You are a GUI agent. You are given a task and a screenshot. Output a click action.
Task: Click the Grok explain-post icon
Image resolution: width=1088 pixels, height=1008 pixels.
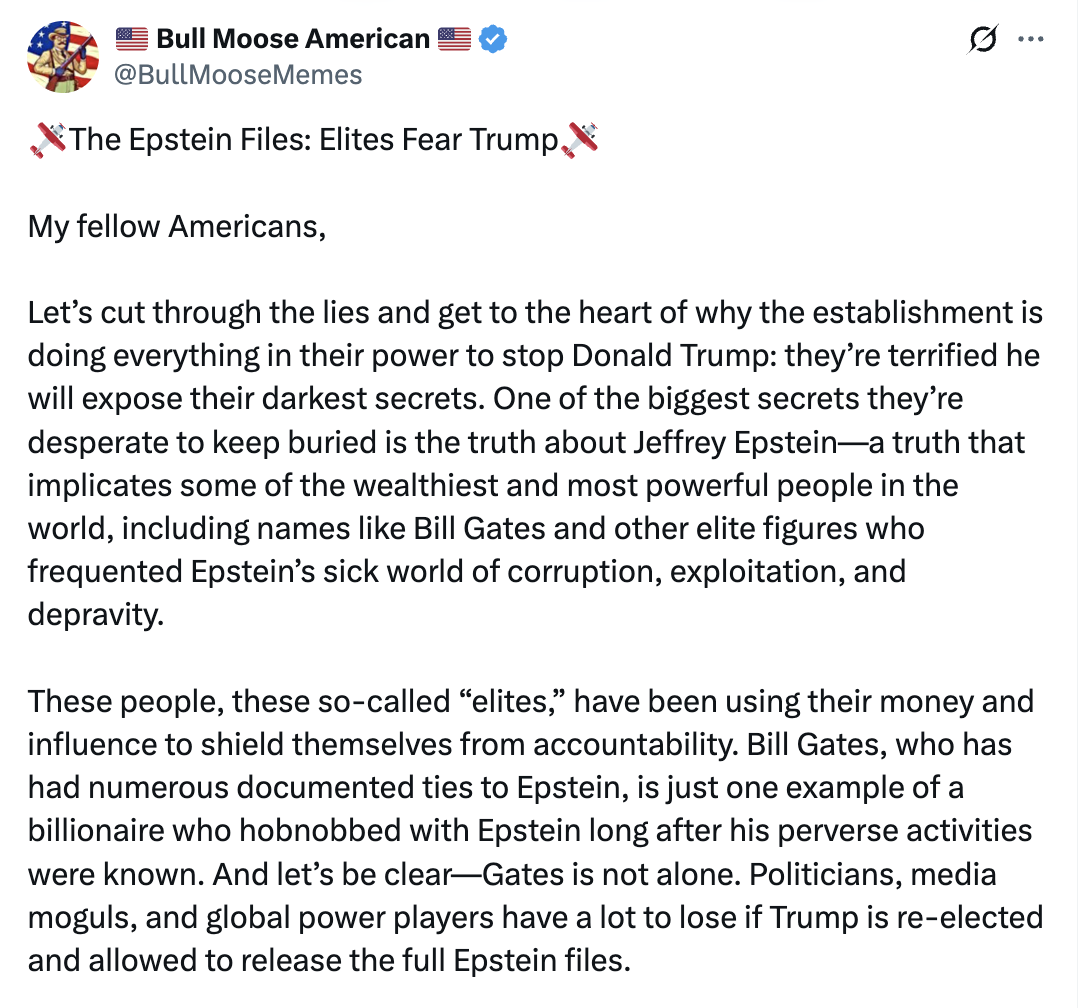(x=983, y=41)
